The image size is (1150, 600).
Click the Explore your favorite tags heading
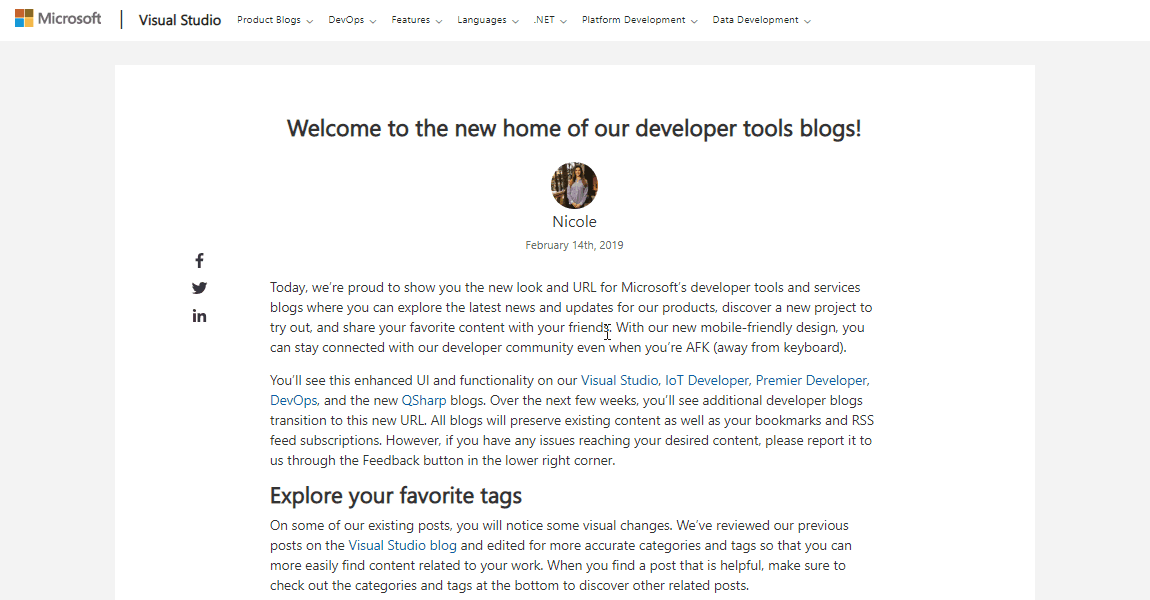point(396,496)
